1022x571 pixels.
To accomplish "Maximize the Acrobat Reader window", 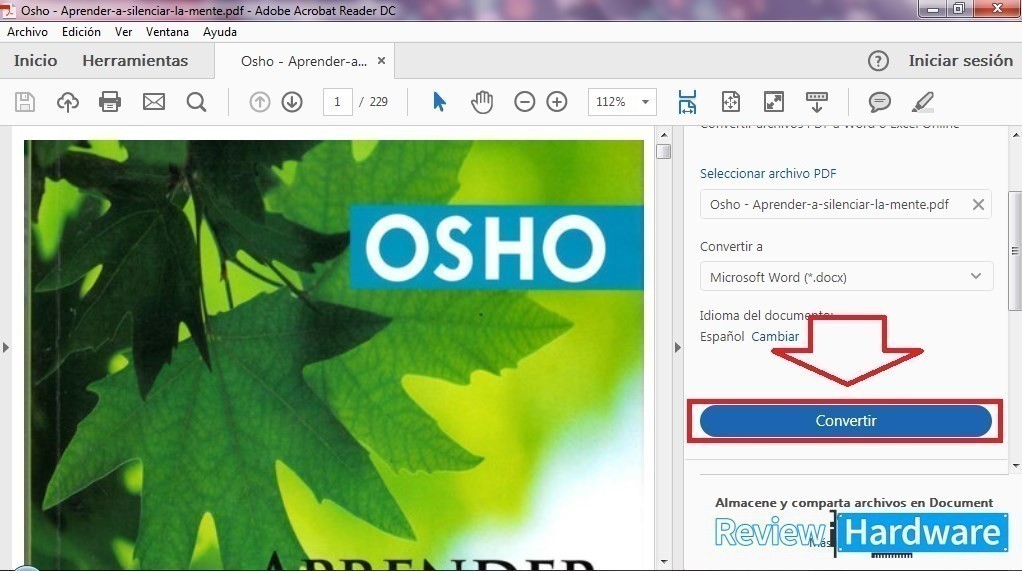I will tap(959, 8).
